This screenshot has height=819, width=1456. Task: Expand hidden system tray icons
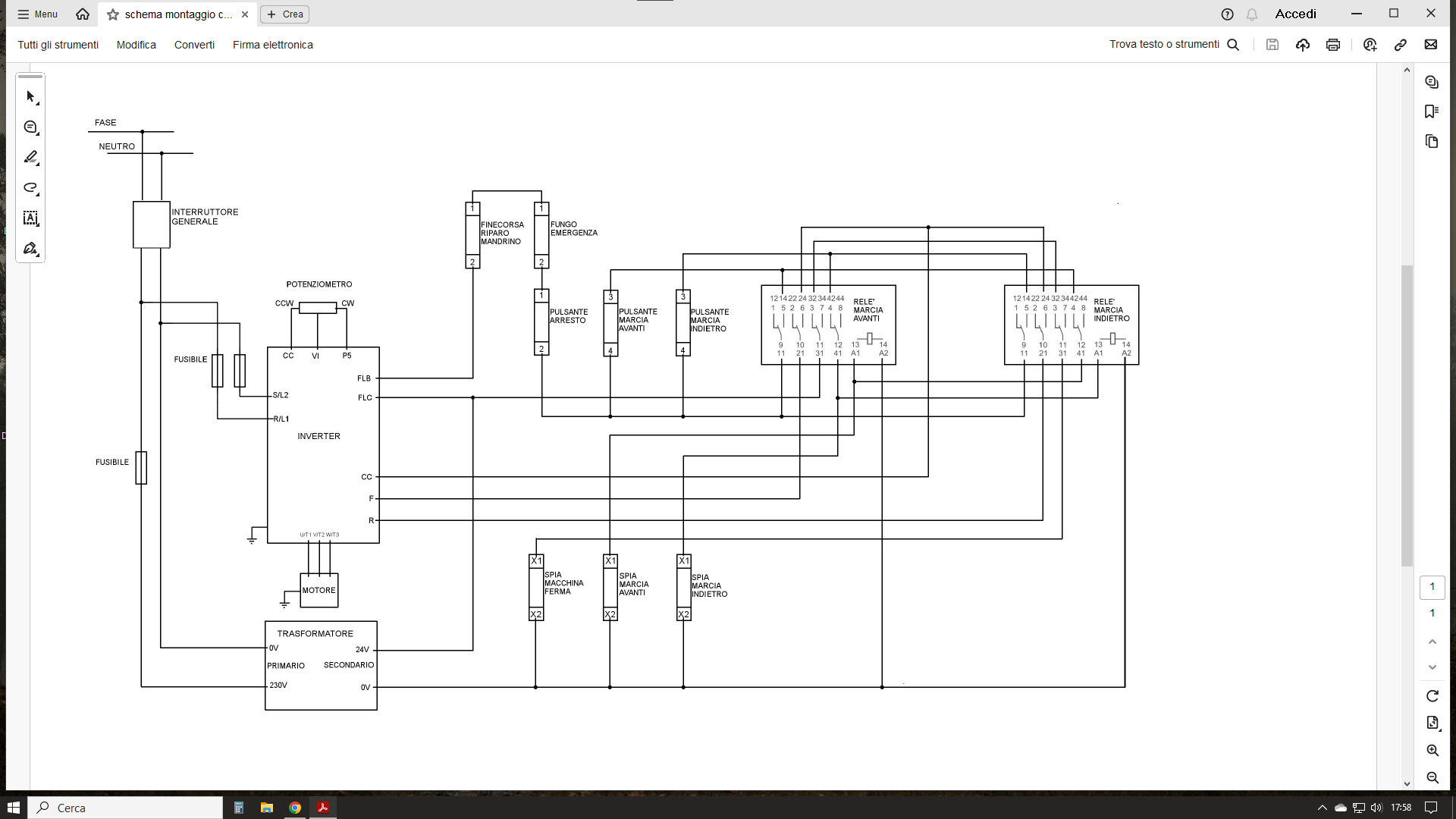[x=1323, y=808]
